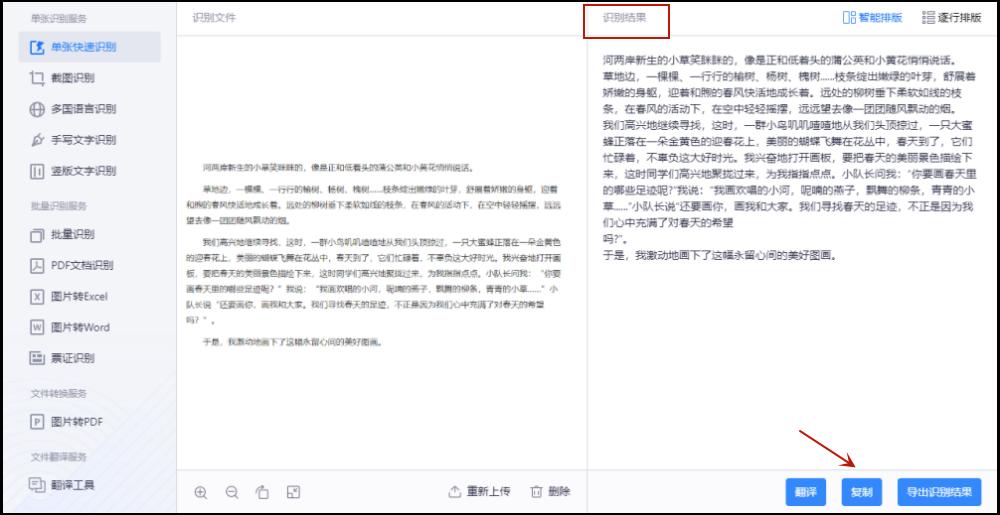This screenshot has width=1000, height=515.
Task: Select 单张快速识别 in the sidebar
Action: click(x=89, y=47)
